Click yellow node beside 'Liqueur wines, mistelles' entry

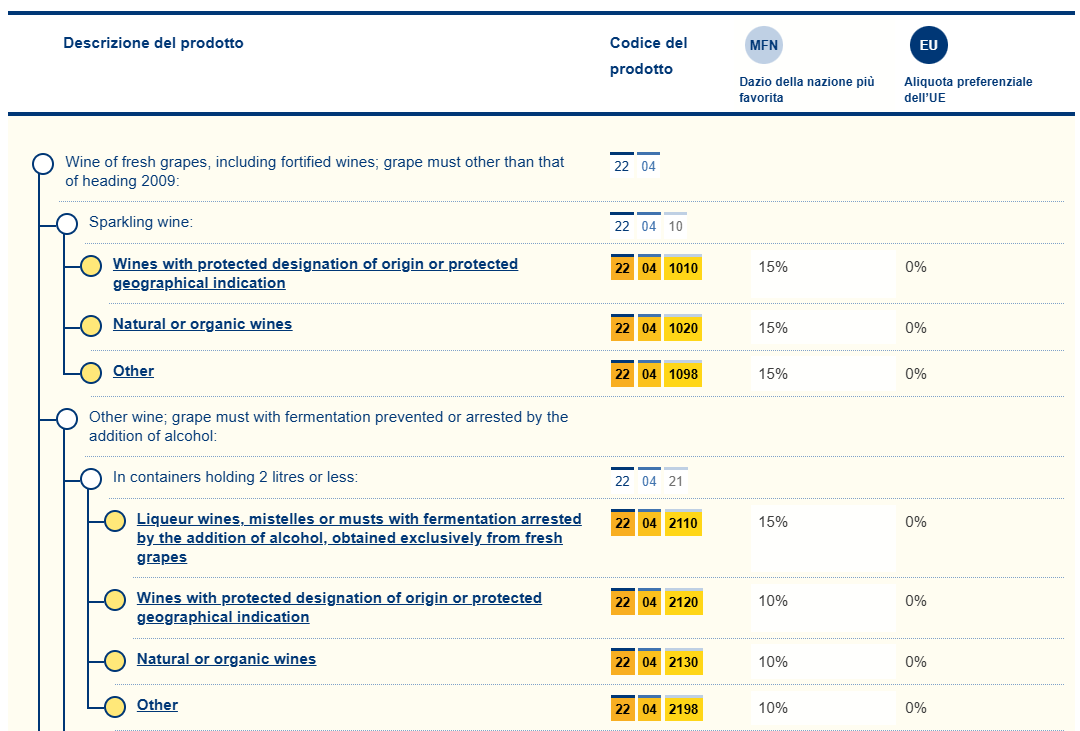click(115, 521)
